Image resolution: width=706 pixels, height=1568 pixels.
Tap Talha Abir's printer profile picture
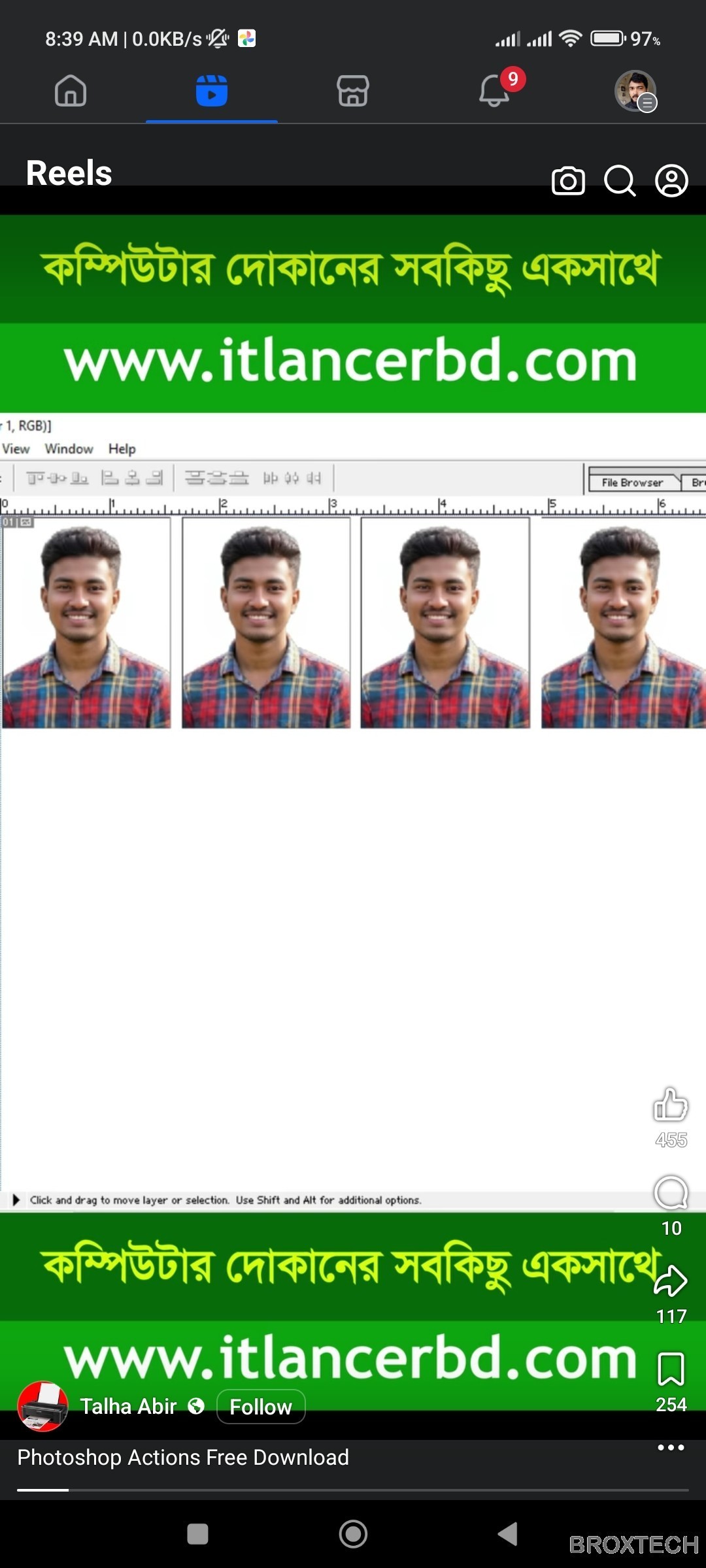[x=42, y=1407]
